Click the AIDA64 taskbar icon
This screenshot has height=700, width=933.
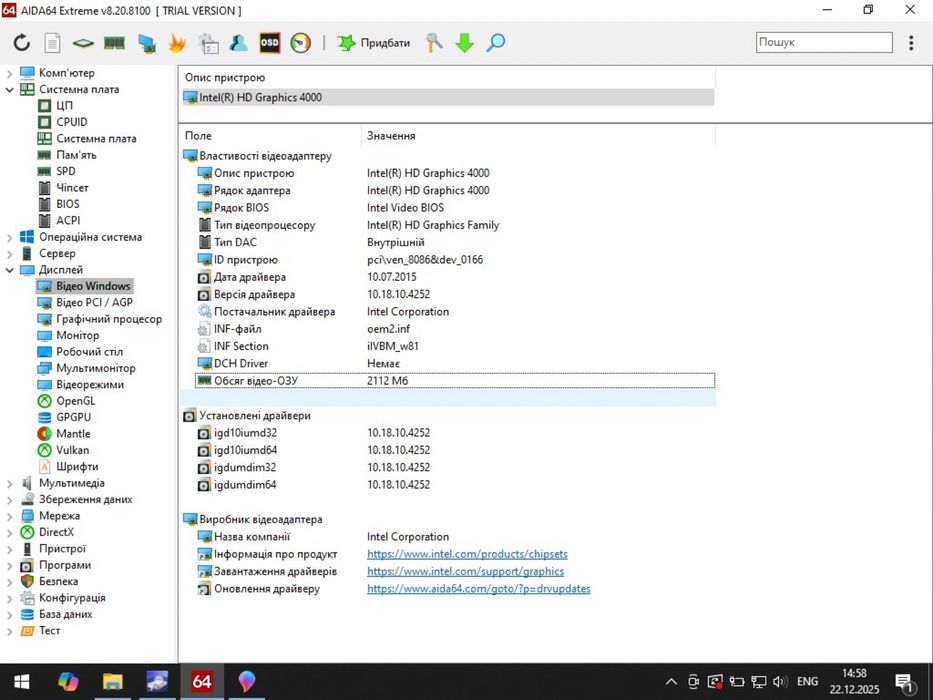point(202,682)
